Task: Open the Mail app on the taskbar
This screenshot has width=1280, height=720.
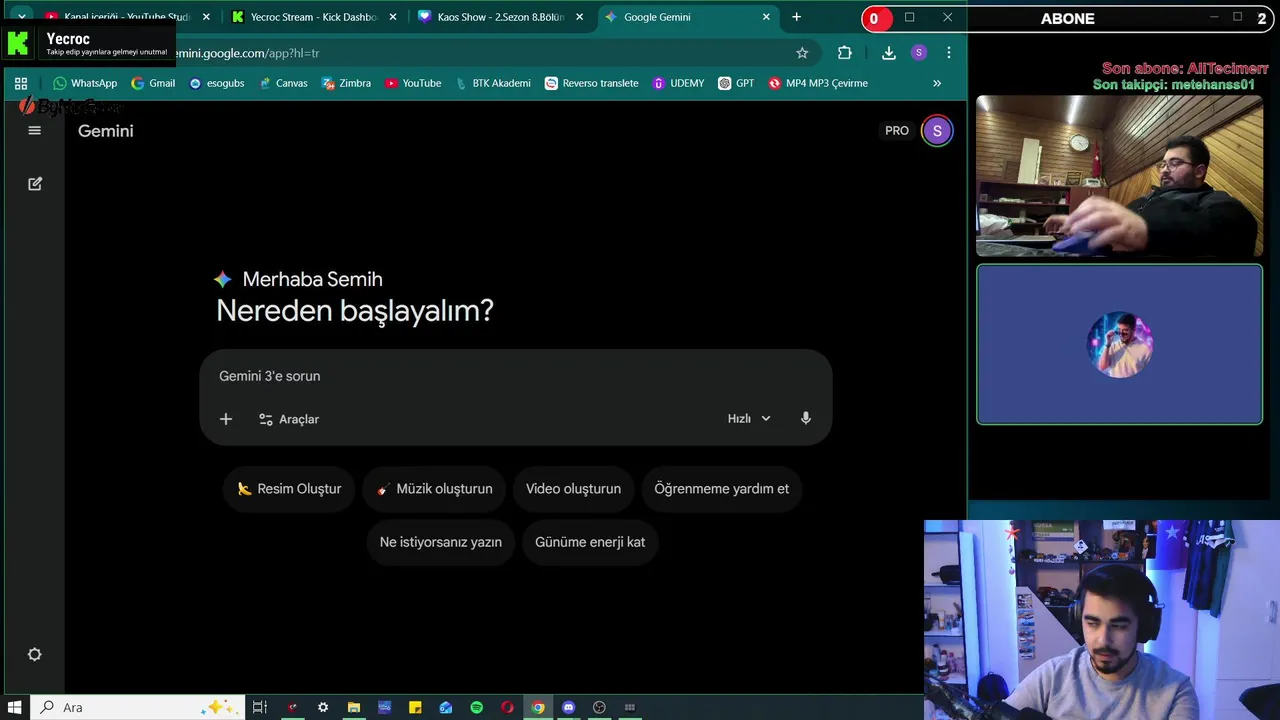Action: pyautogui.click(x=446, y=707)
